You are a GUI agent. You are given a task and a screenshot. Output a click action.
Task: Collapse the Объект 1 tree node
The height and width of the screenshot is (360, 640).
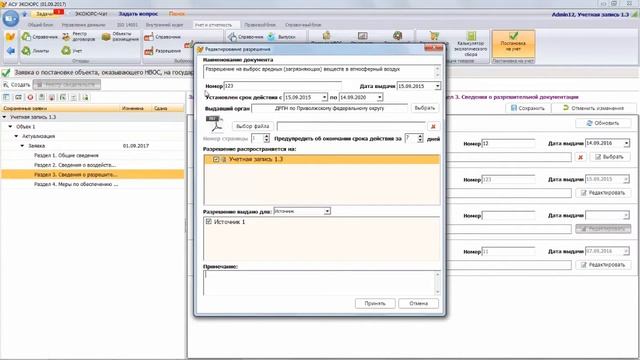click(x=11, y=127)
